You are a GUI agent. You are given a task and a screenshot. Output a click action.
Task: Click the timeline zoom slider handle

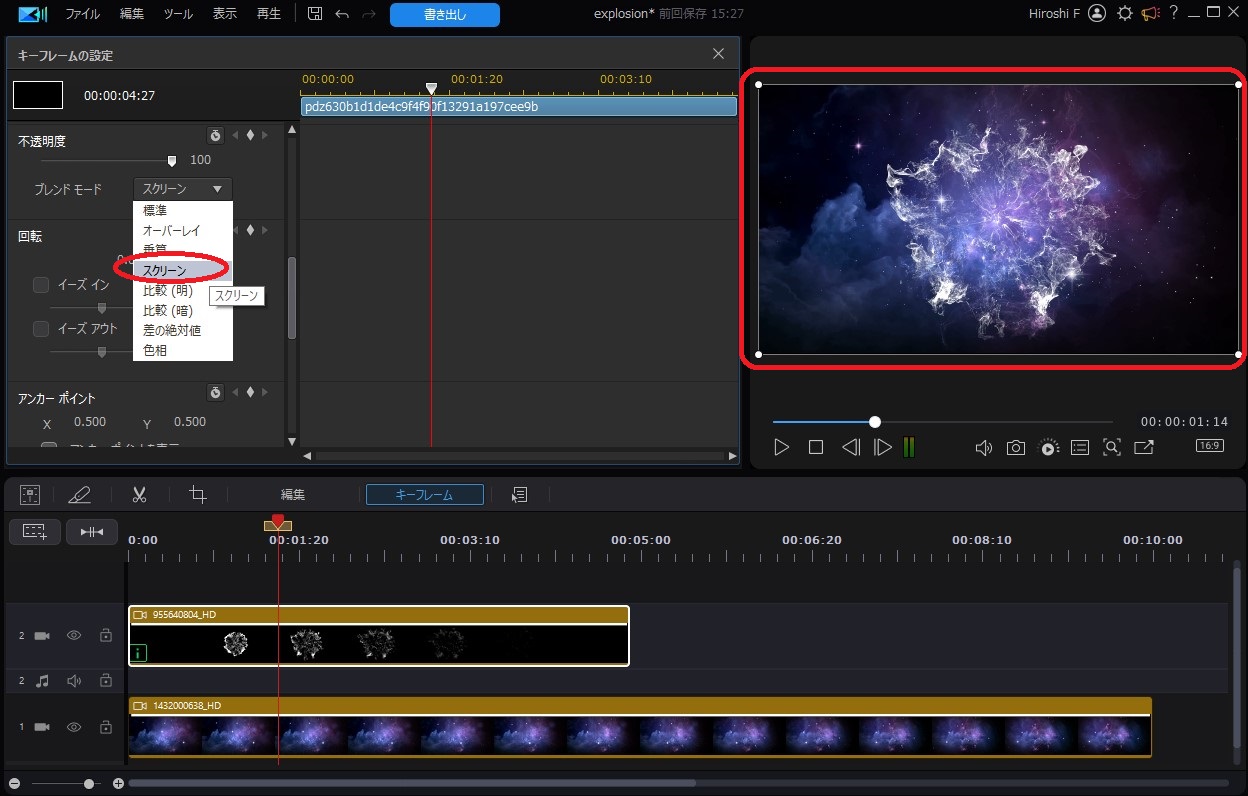click(89, 784)
